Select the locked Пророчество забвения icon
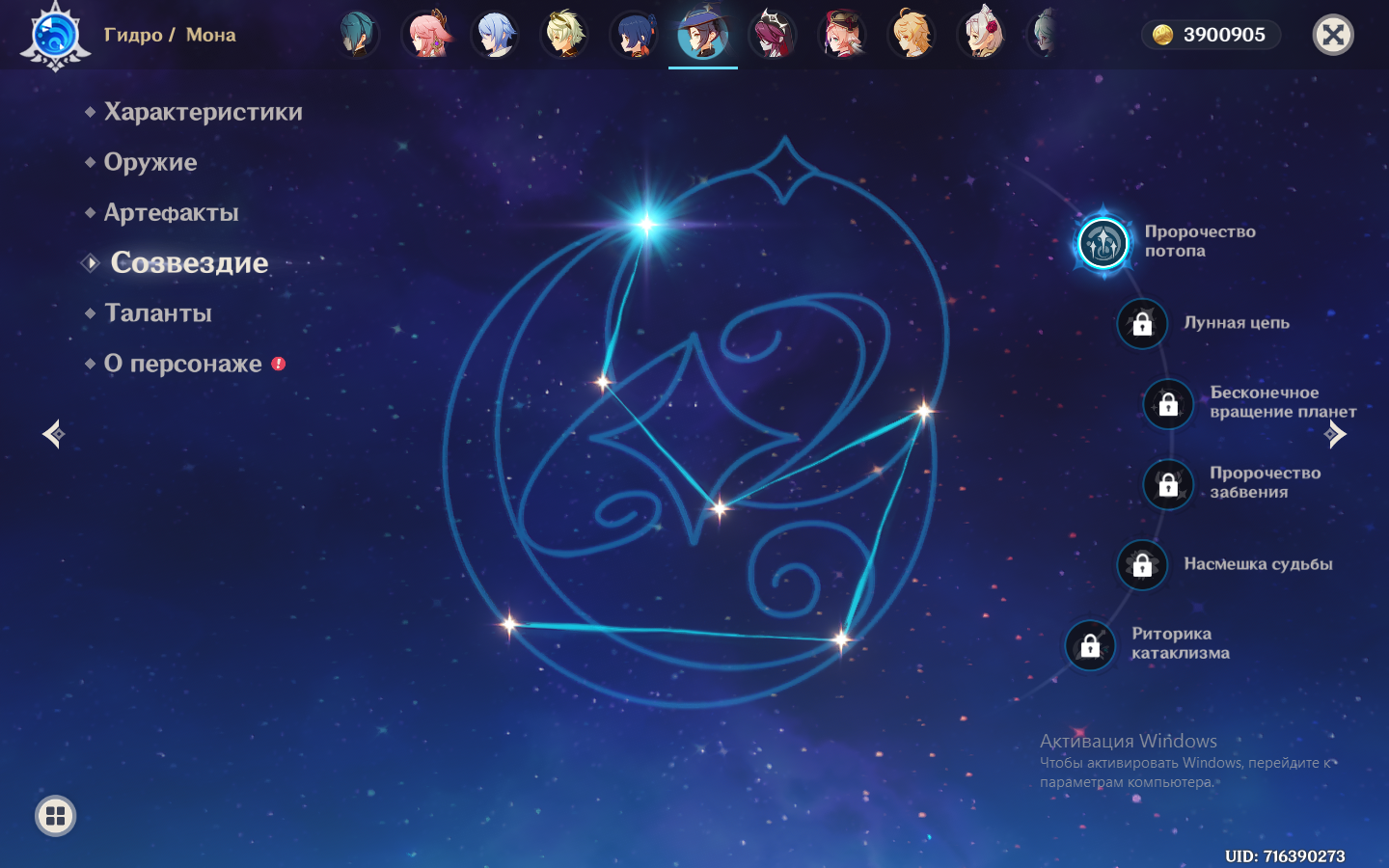1389x868 pixels. pyautogui.click(x=1168, y=484)
